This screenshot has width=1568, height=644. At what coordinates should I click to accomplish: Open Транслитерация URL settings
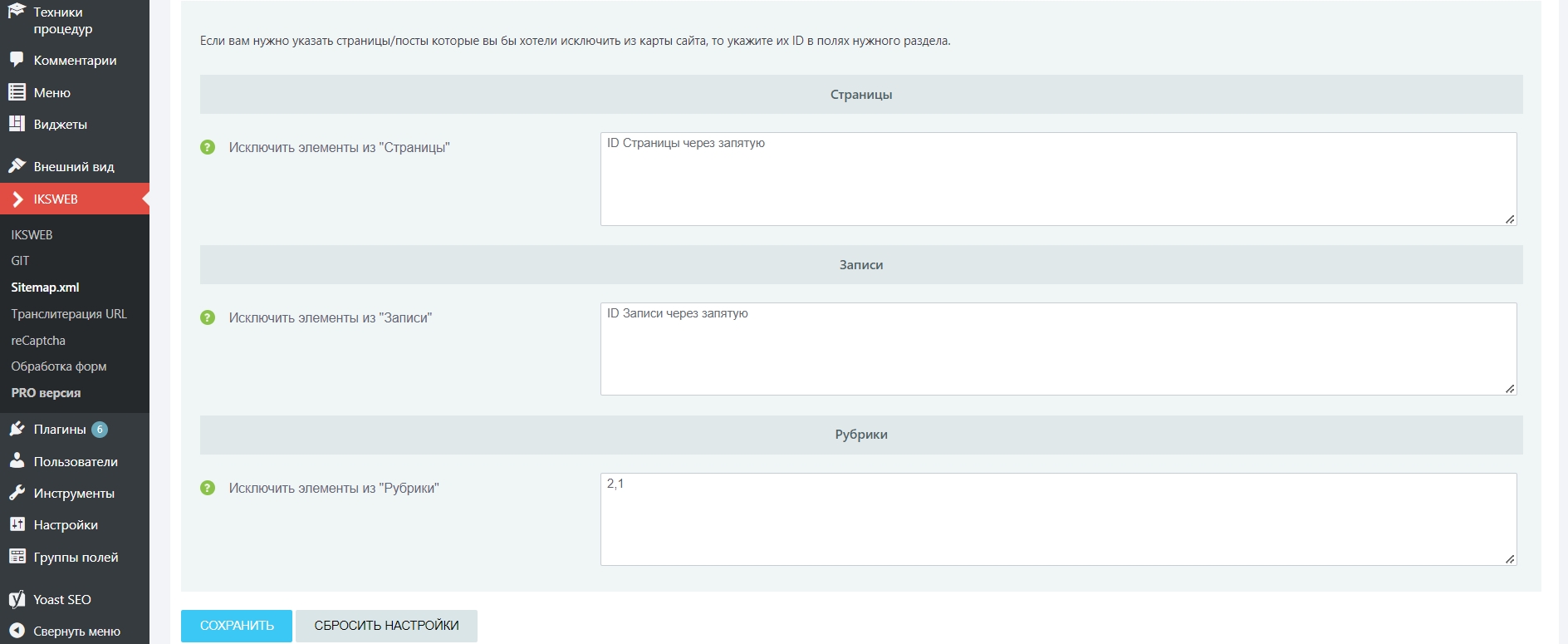[x=69, y=313]
